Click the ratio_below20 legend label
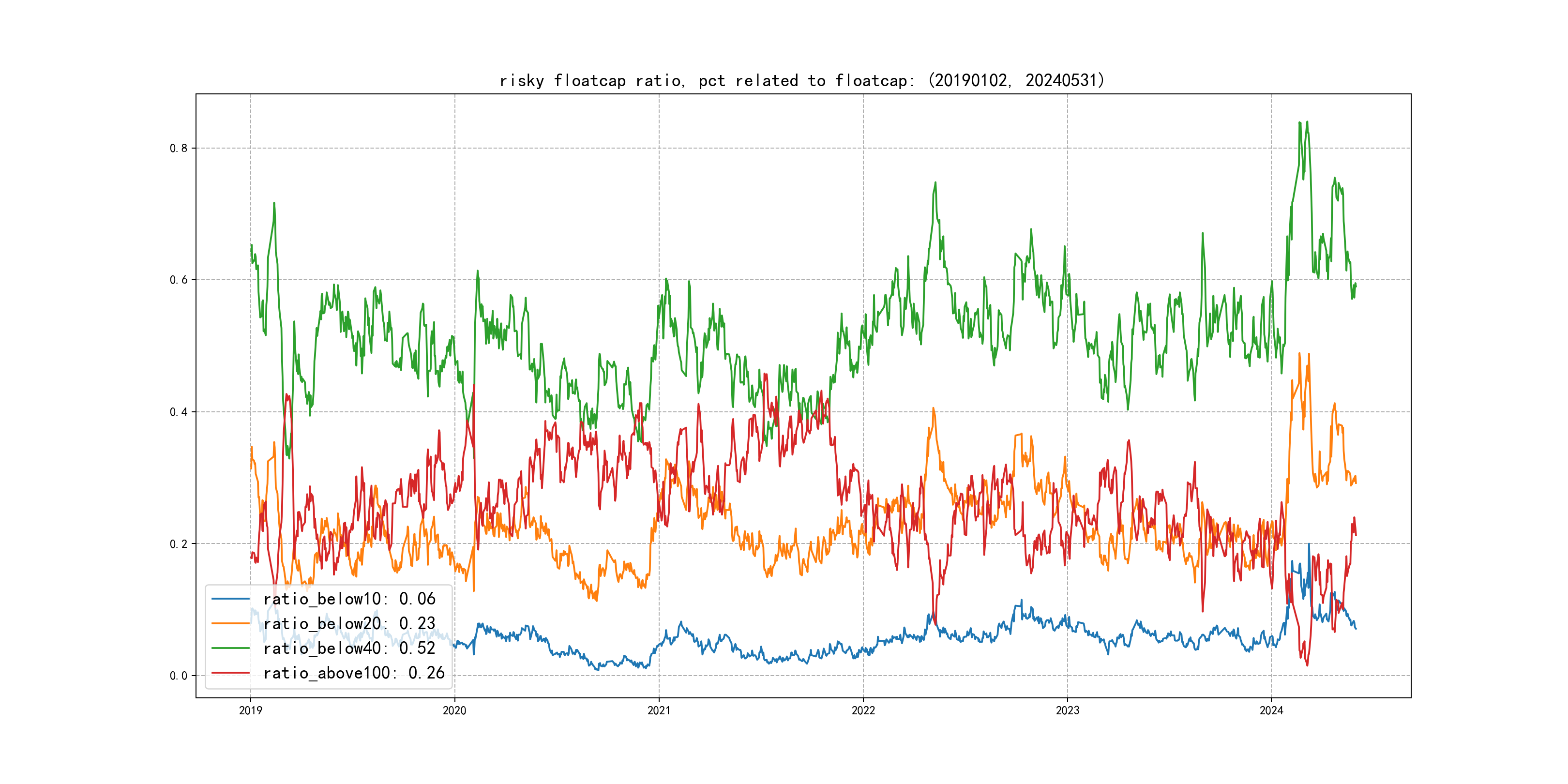 tap(349, 624)
